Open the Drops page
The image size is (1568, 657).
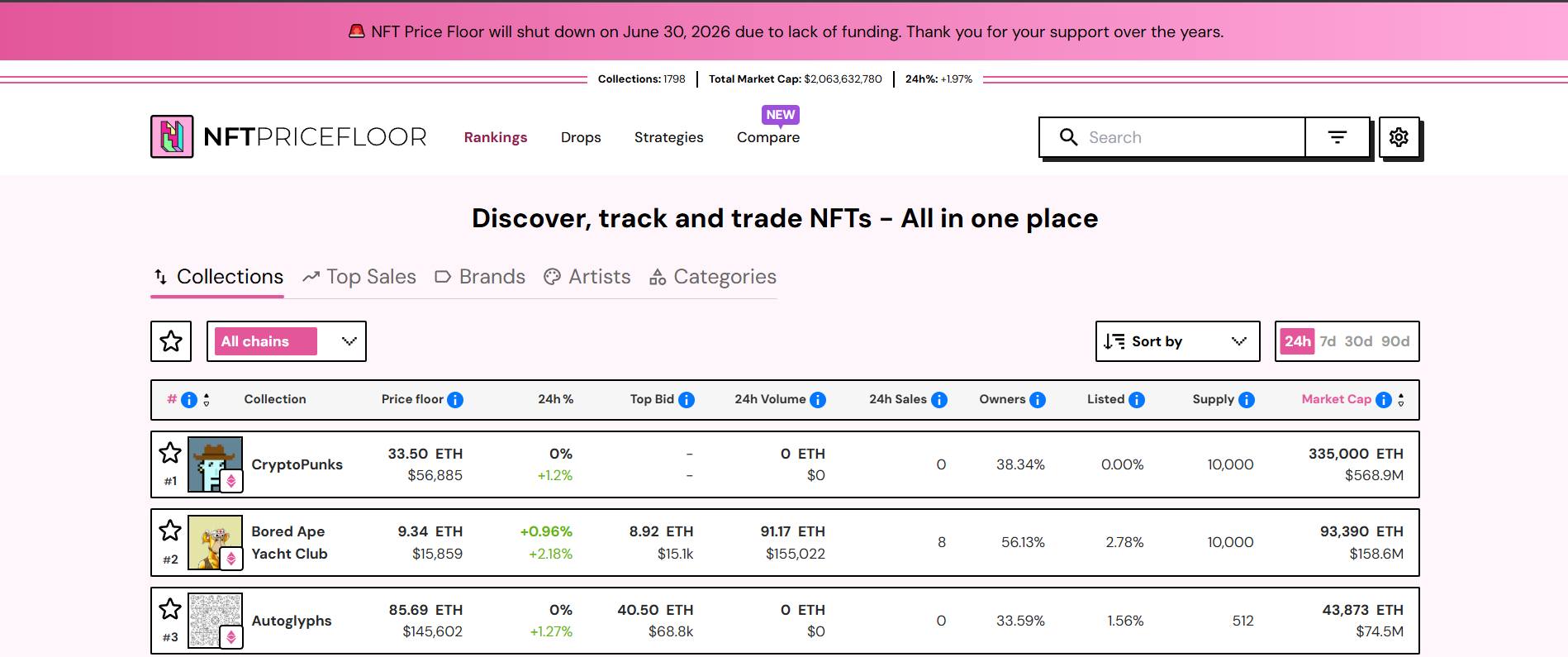tap(581, 137)
